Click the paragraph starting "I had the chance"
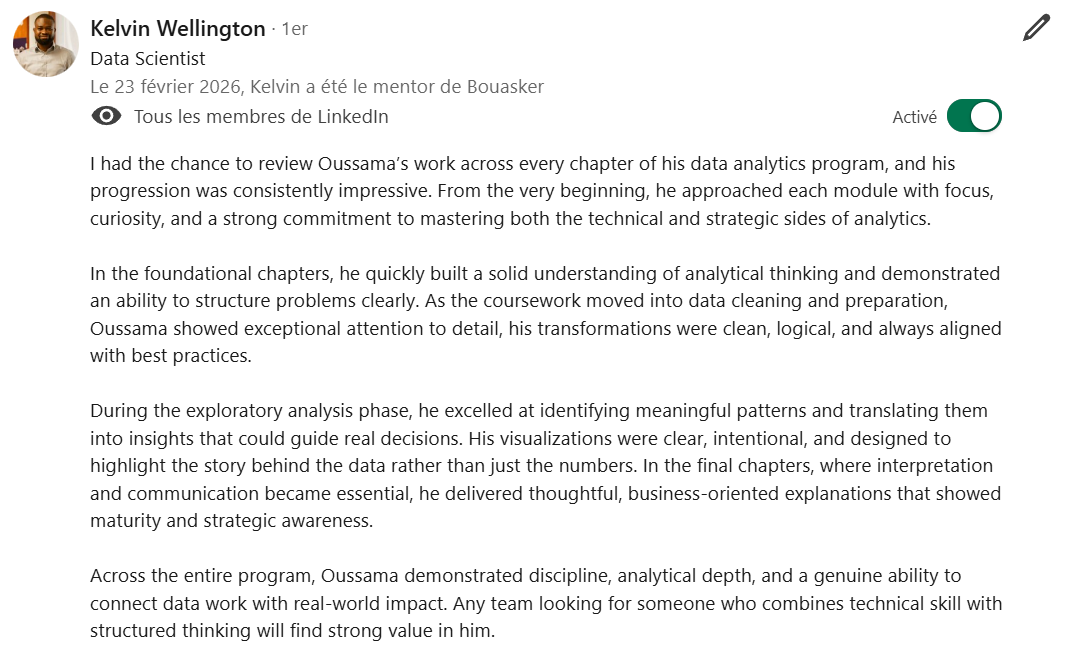 point(542,191)
